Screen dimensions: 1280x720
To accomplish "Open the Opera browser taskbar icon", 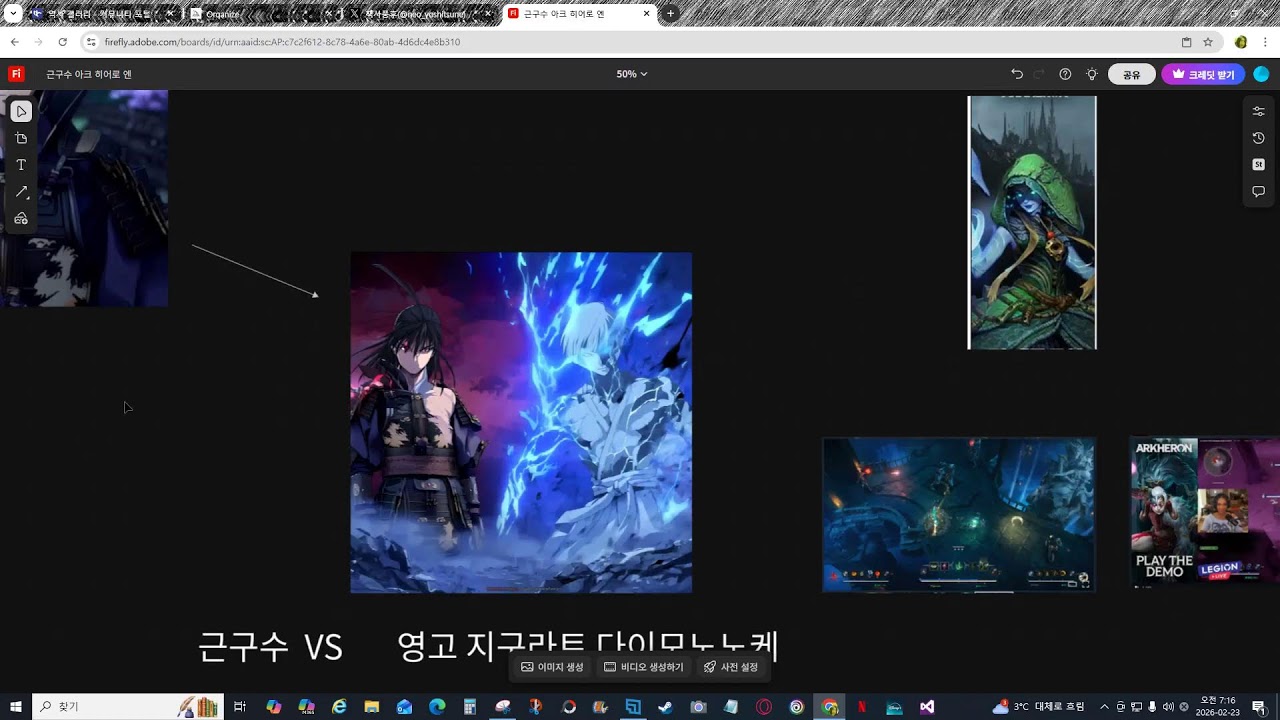I will tap(764, 707).
